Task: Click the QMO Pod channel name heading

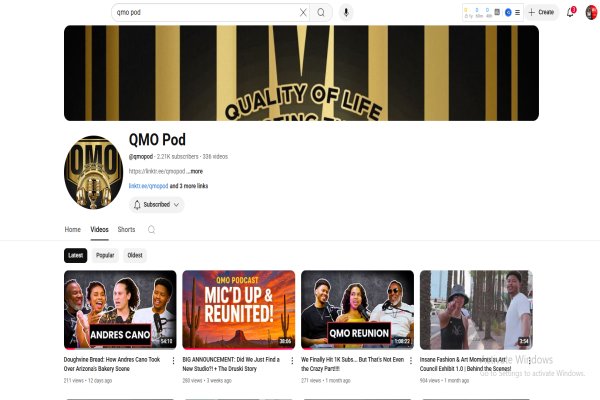Action: click(x=157, y=140)
